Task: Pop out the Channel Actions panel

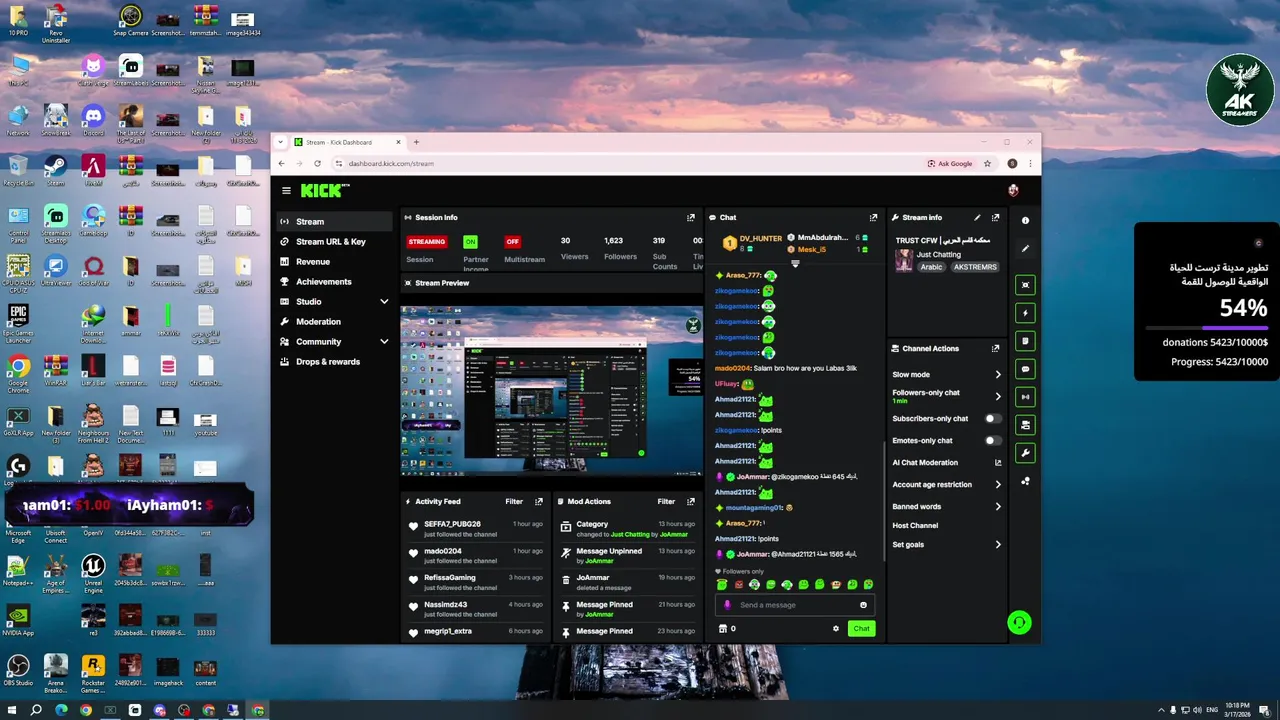Action: coord(995,348)
